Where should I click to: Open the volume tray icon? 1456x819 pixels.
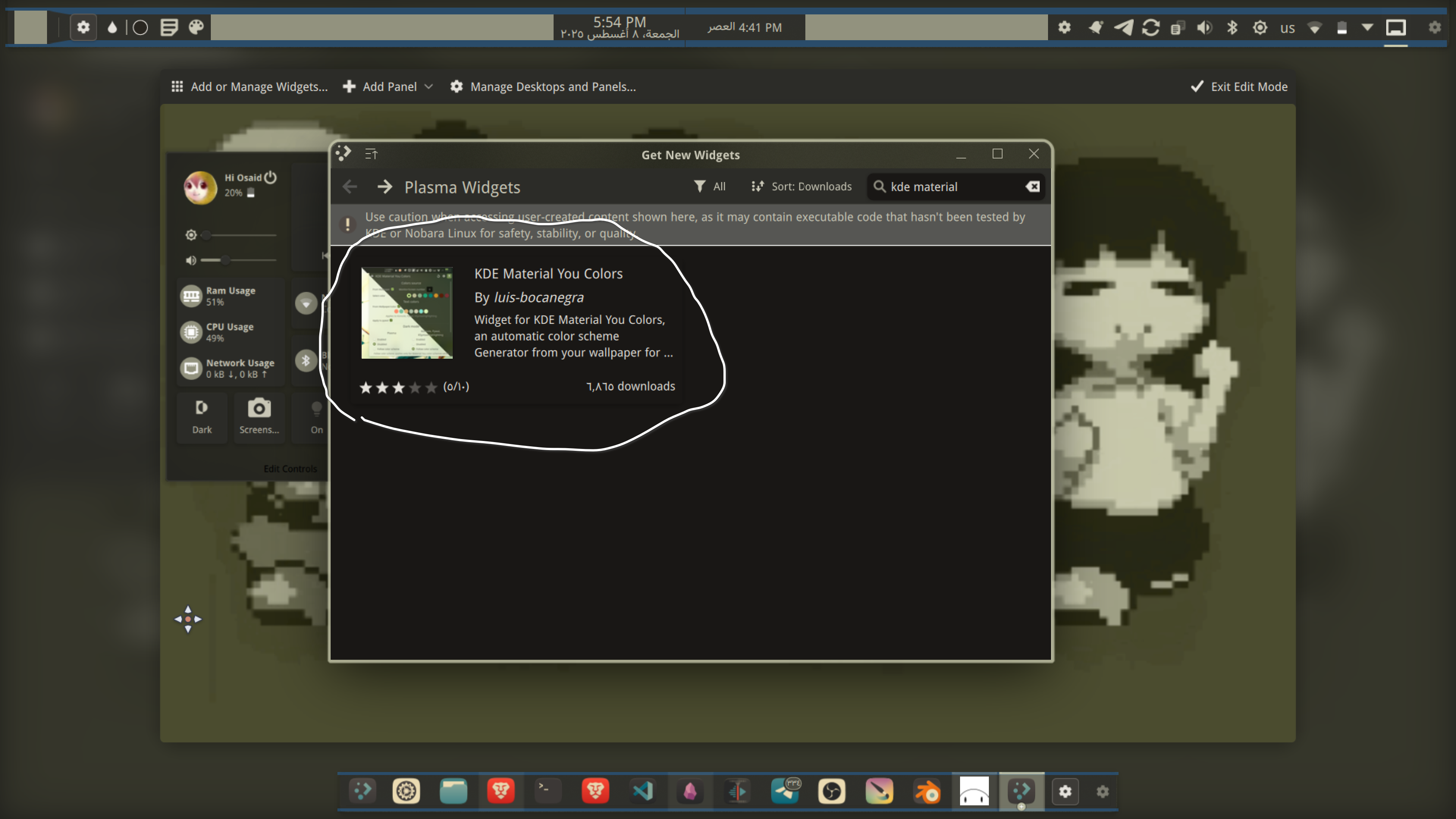[x=1205, y=27]
